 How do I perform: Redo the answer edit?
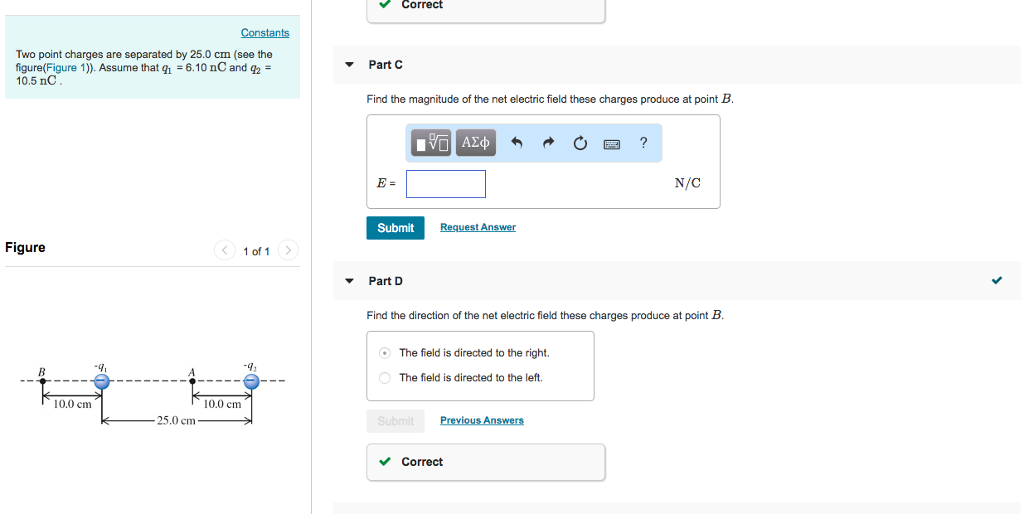[549, 143]
